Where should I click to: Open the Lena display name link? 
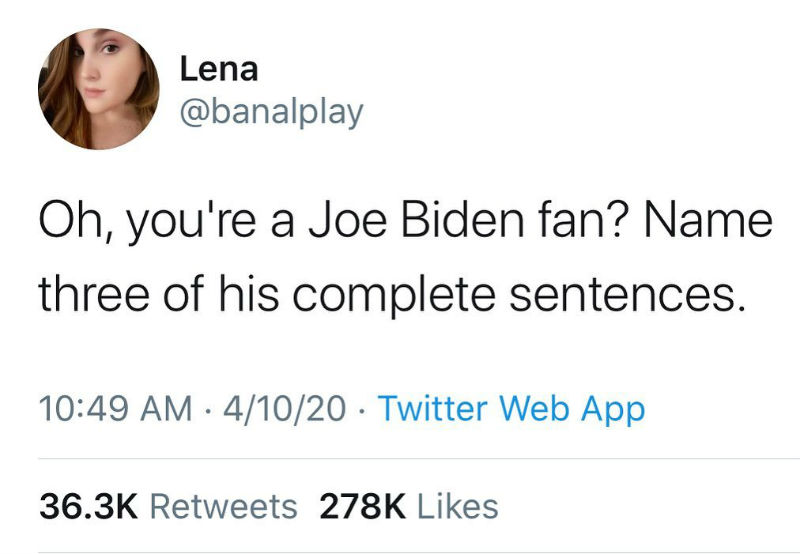click(219, 69)
